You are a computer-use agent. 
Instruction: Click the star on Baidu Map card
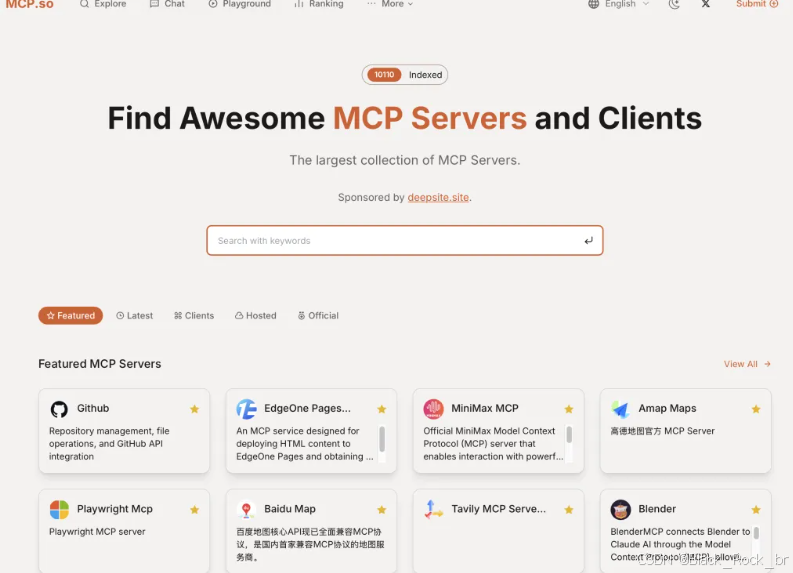click(x=382, y=510)
